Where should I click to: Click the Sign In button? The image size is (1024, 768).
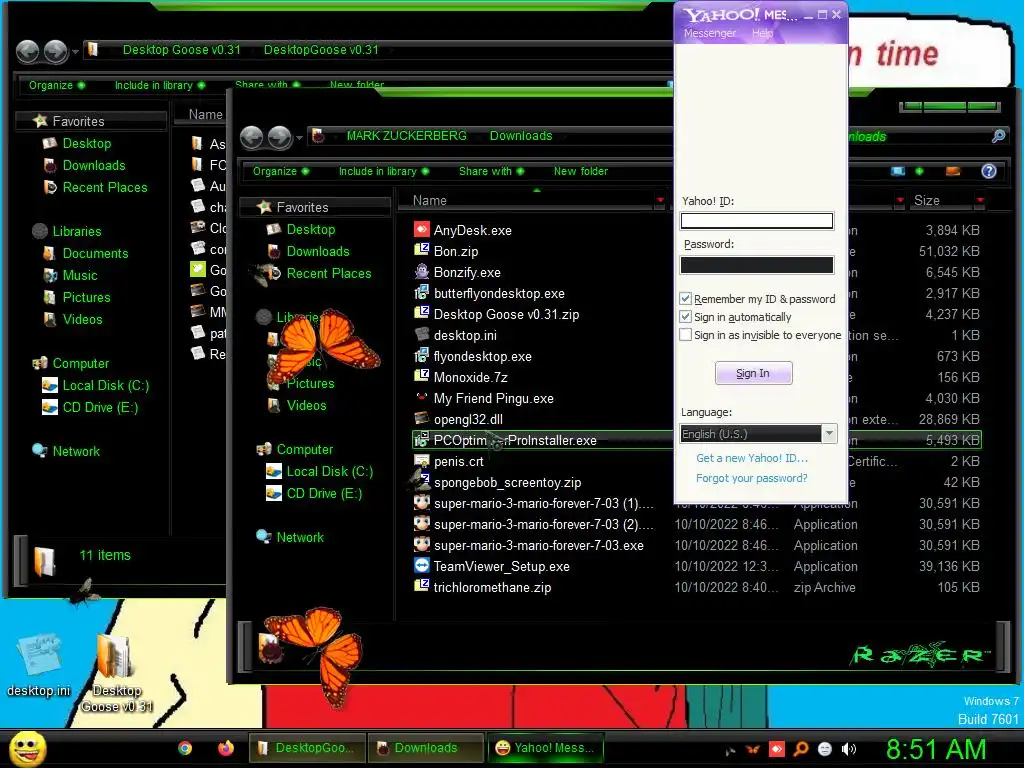(x=753, y=373)
